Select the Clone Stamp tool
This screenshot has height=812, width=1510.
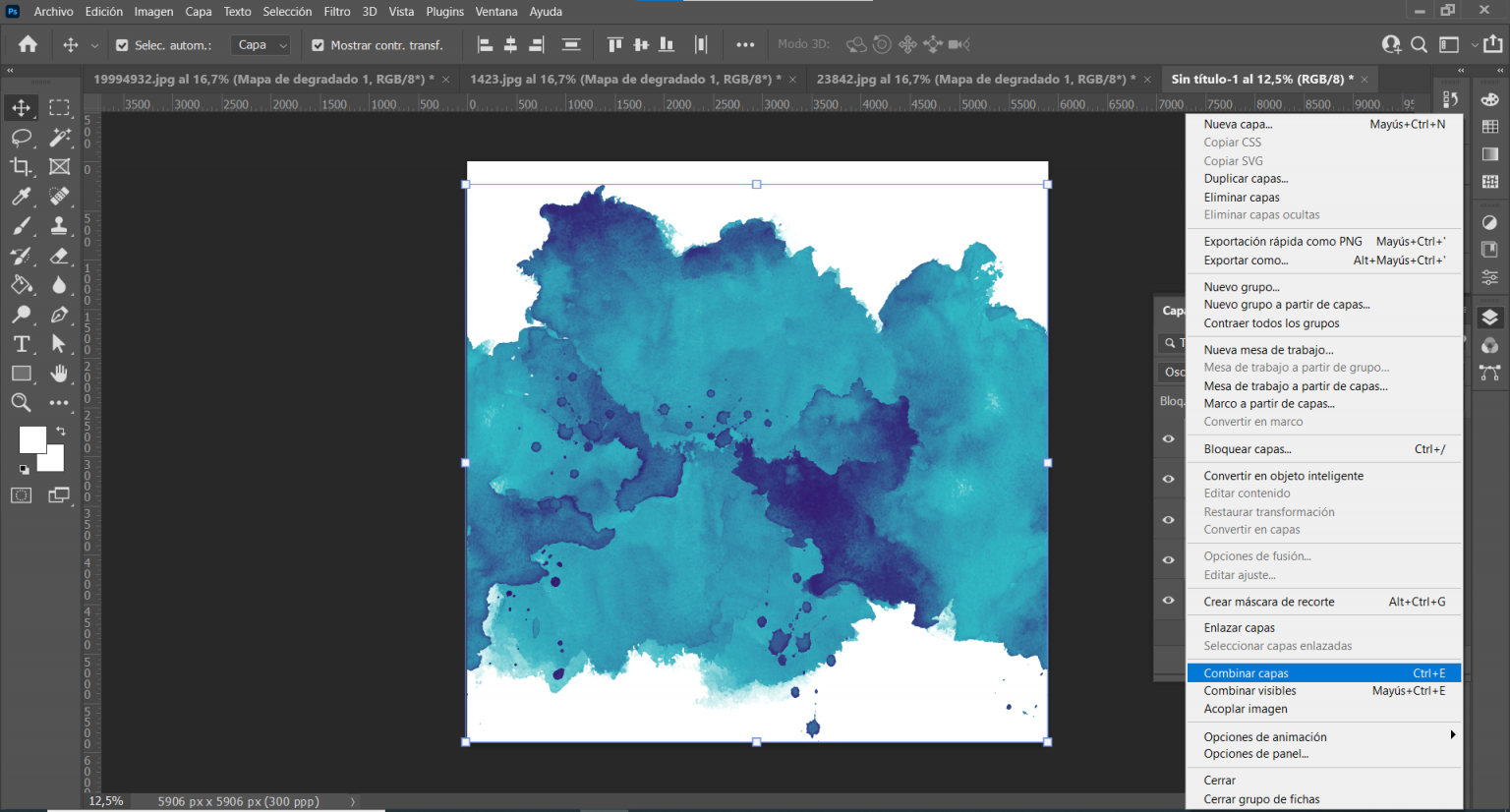(x=59, y=225)
